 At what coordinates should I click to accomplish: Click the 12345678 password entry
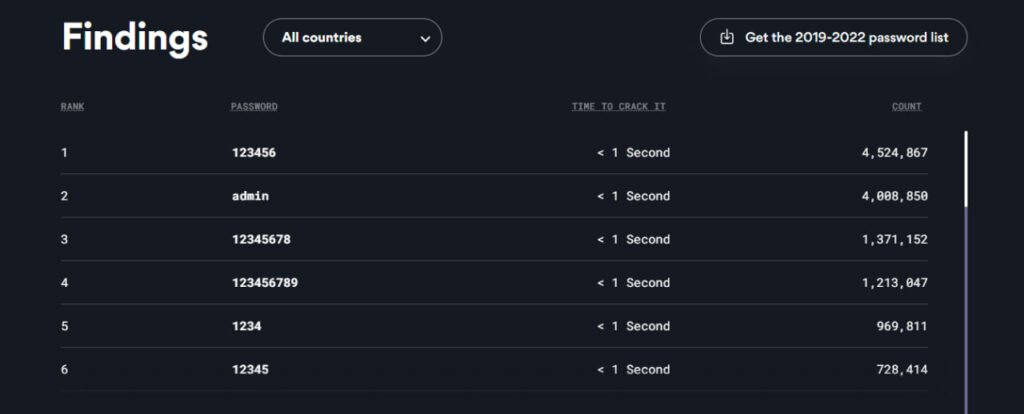[x=261, y=240]
